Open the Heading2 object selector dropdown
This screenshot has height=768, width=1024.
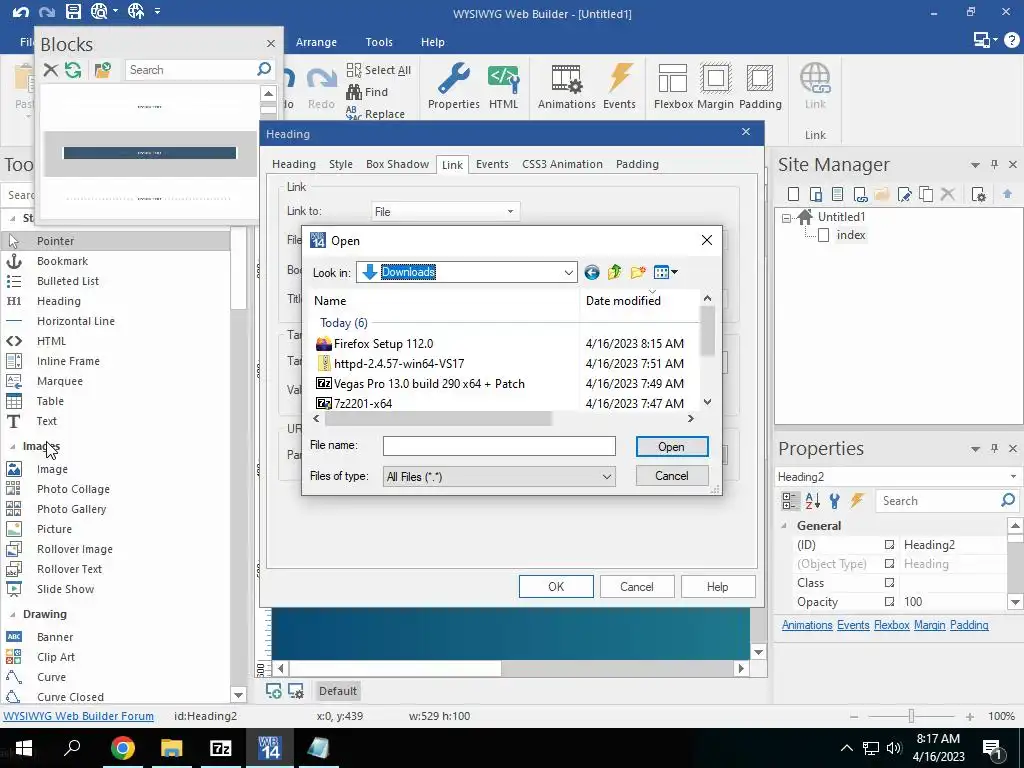[1013, 477]
